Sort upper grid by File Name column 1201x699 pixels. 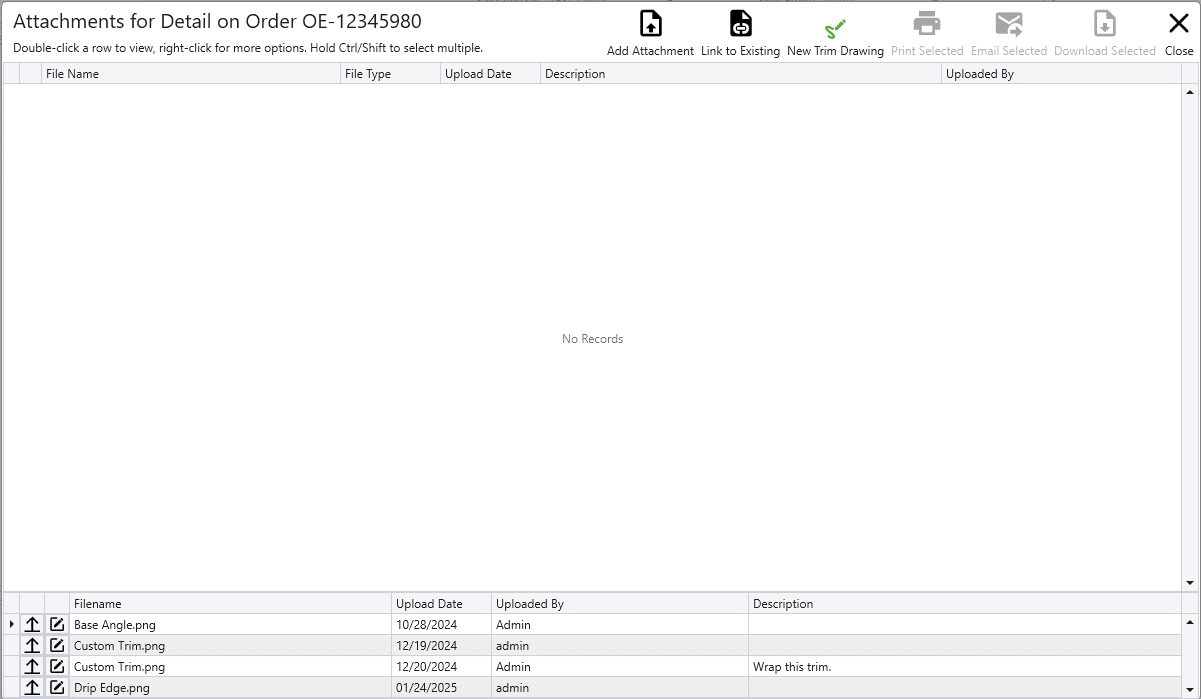click(191, 74)
